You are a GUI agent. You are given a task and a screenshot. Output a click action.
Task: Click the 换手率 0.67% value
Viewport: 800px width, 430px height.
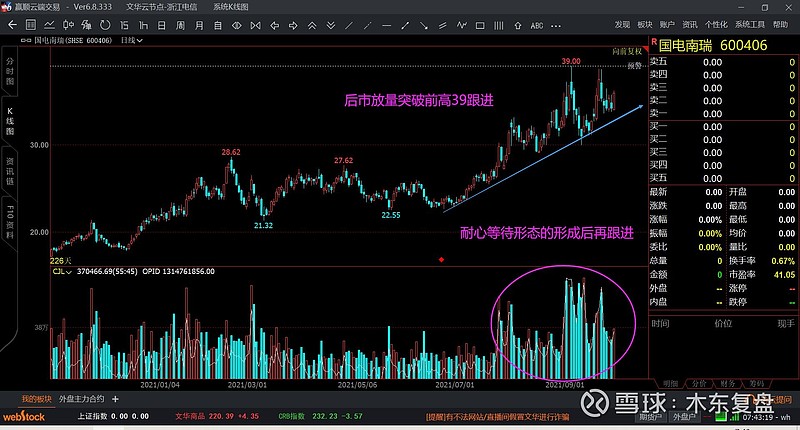tap(783, 261)
